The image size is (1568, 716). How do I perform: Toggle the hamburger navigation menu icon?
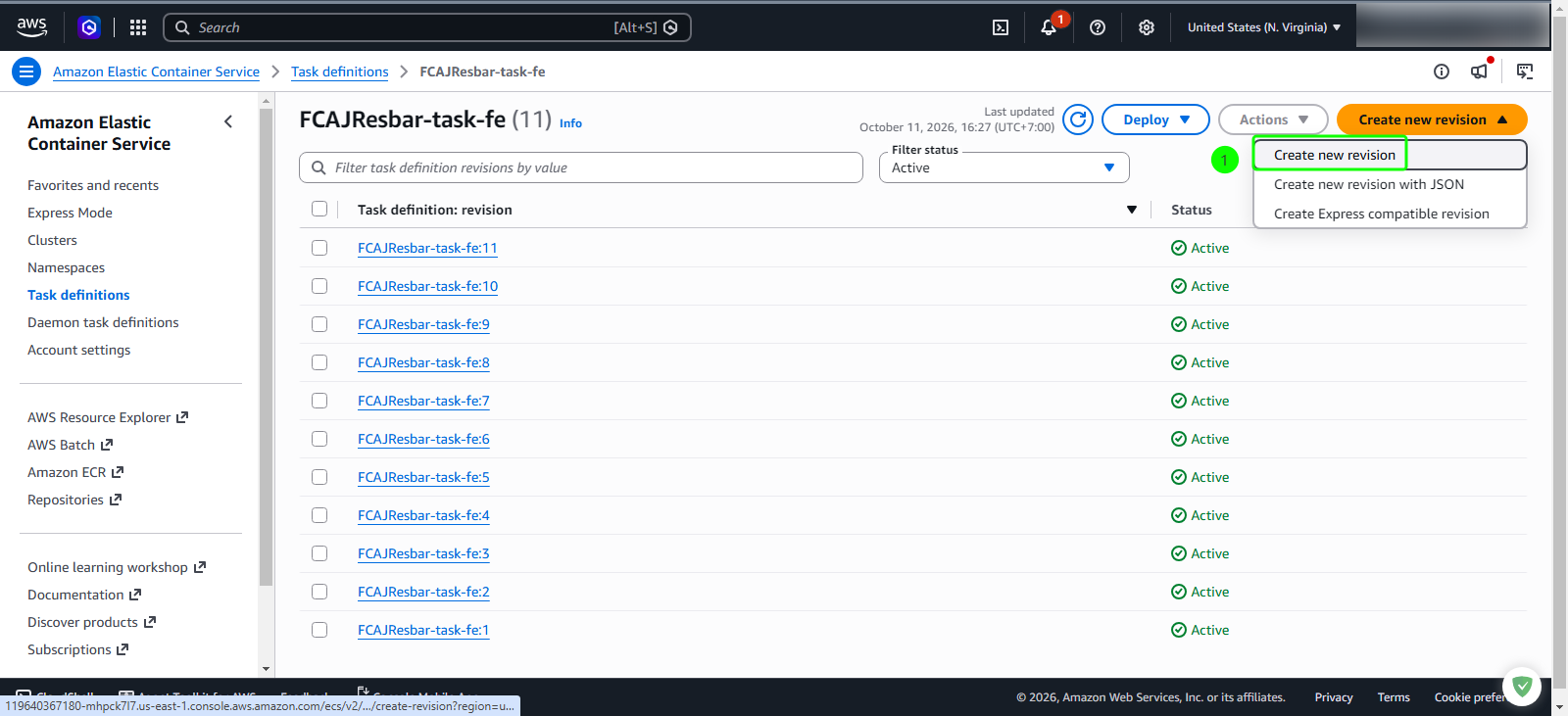(26, 72)
